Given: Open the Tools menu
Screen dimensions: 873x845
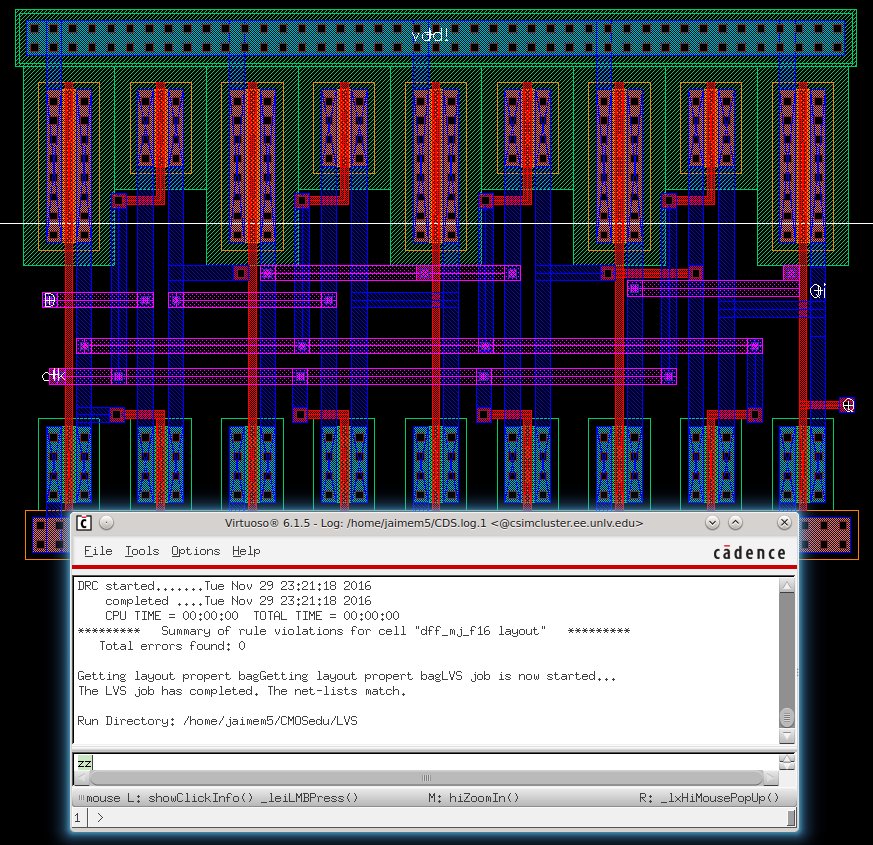Looking at the screenshot, I should [x=141, y=551].
